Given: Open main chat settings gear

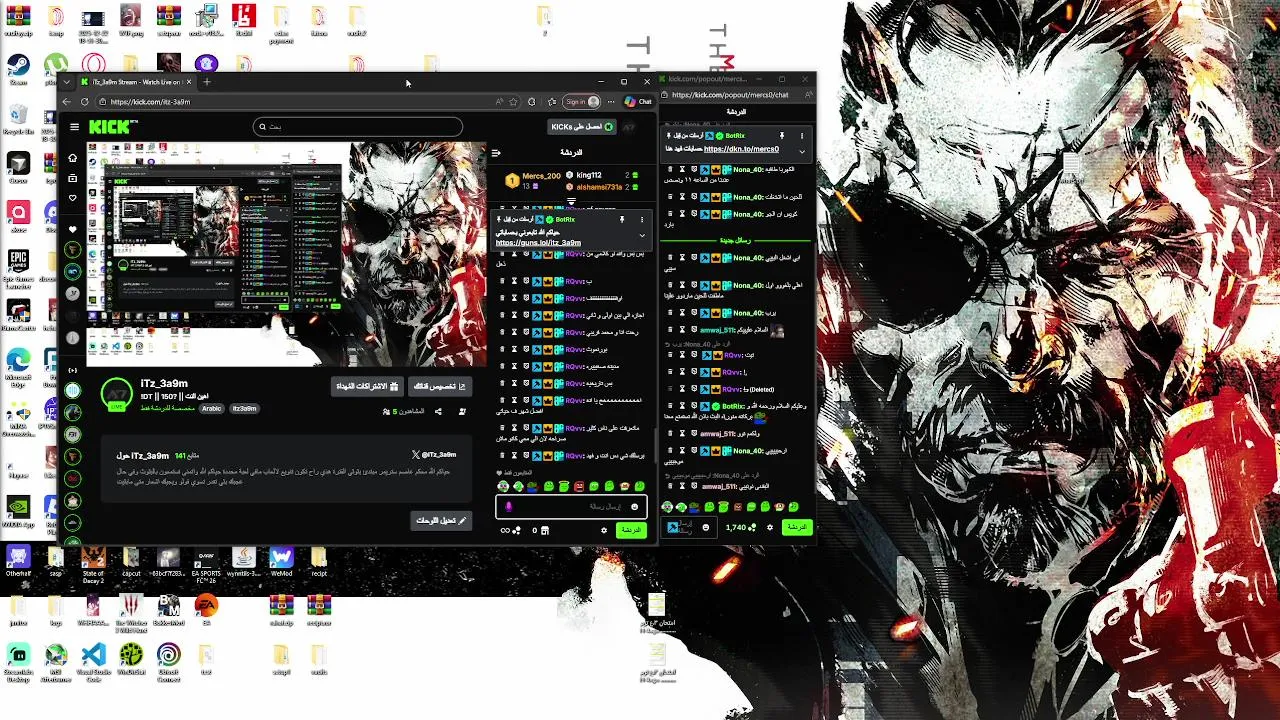Looking at the screenshot, I should [x=603, y=530].
